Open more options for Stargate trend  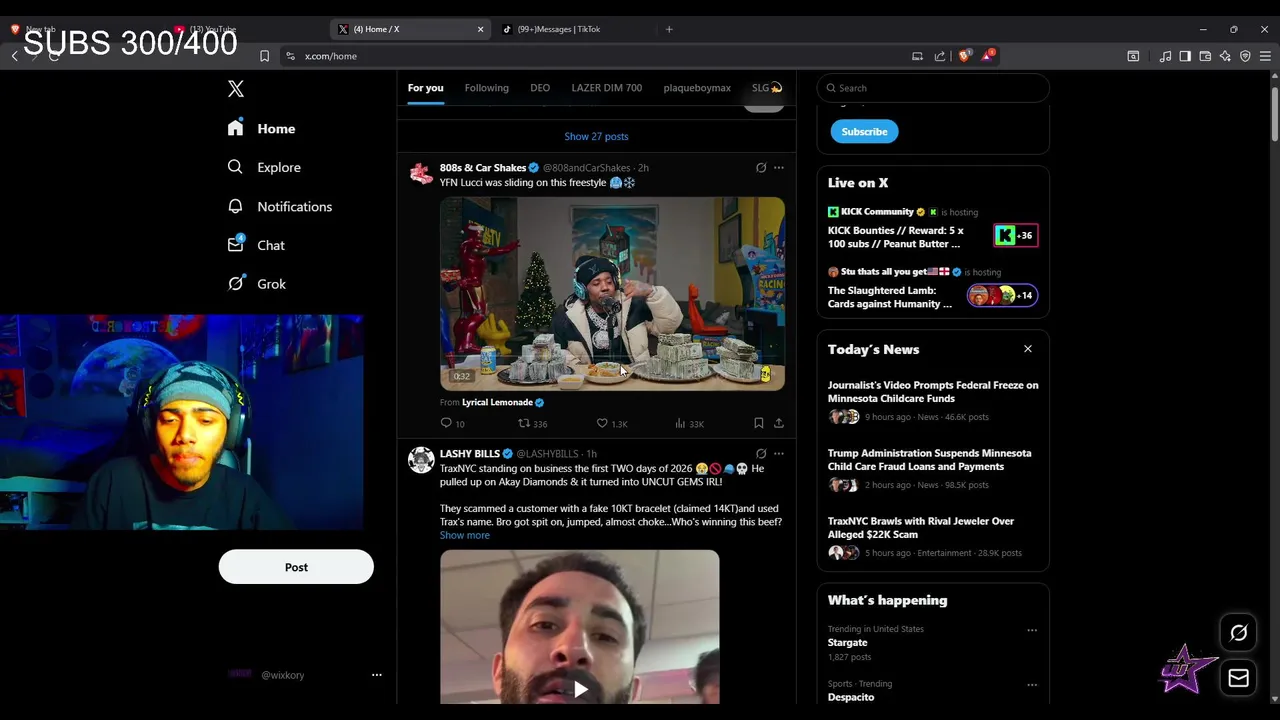1032,630
